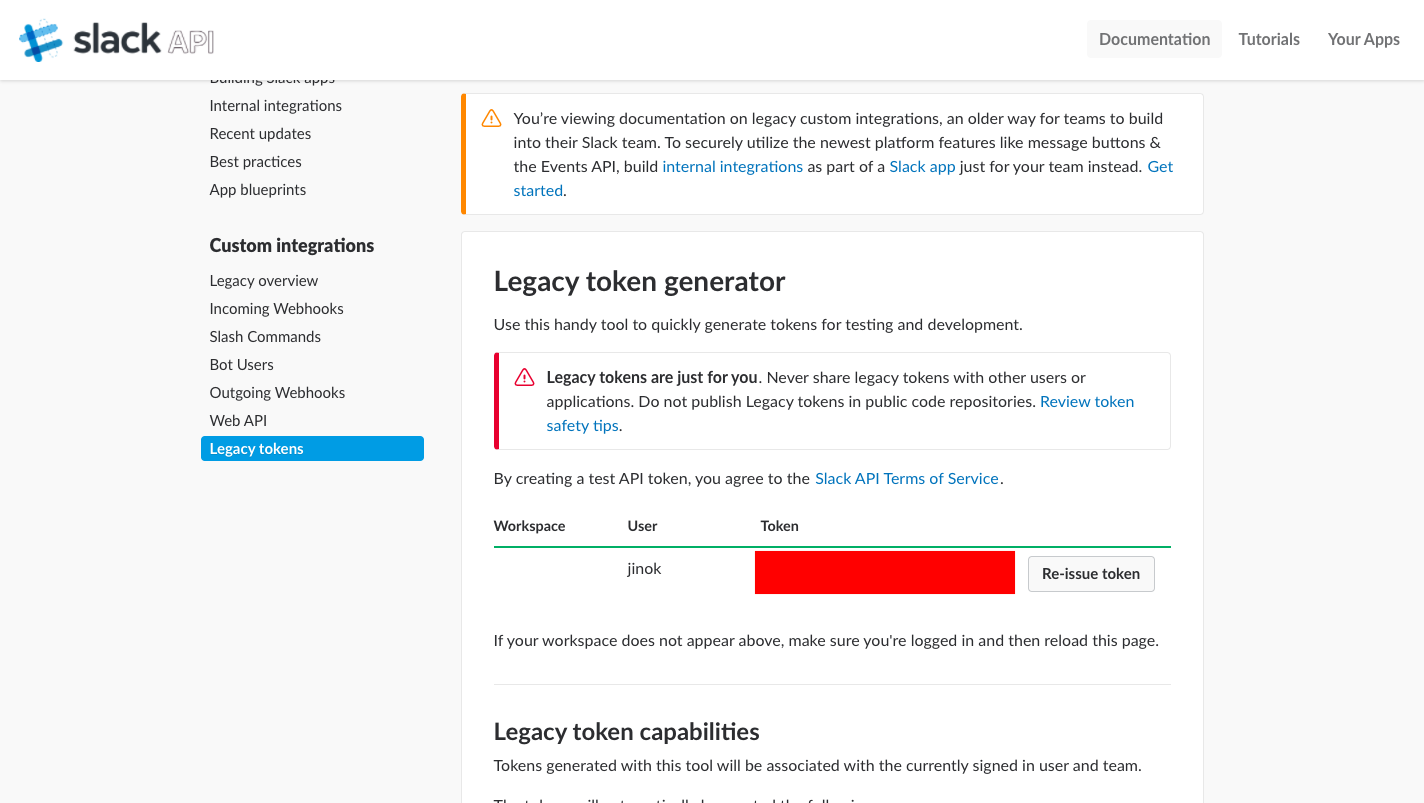Open Web API sidebar item
Screen dimensions: 1424x803
click(238, 421)
